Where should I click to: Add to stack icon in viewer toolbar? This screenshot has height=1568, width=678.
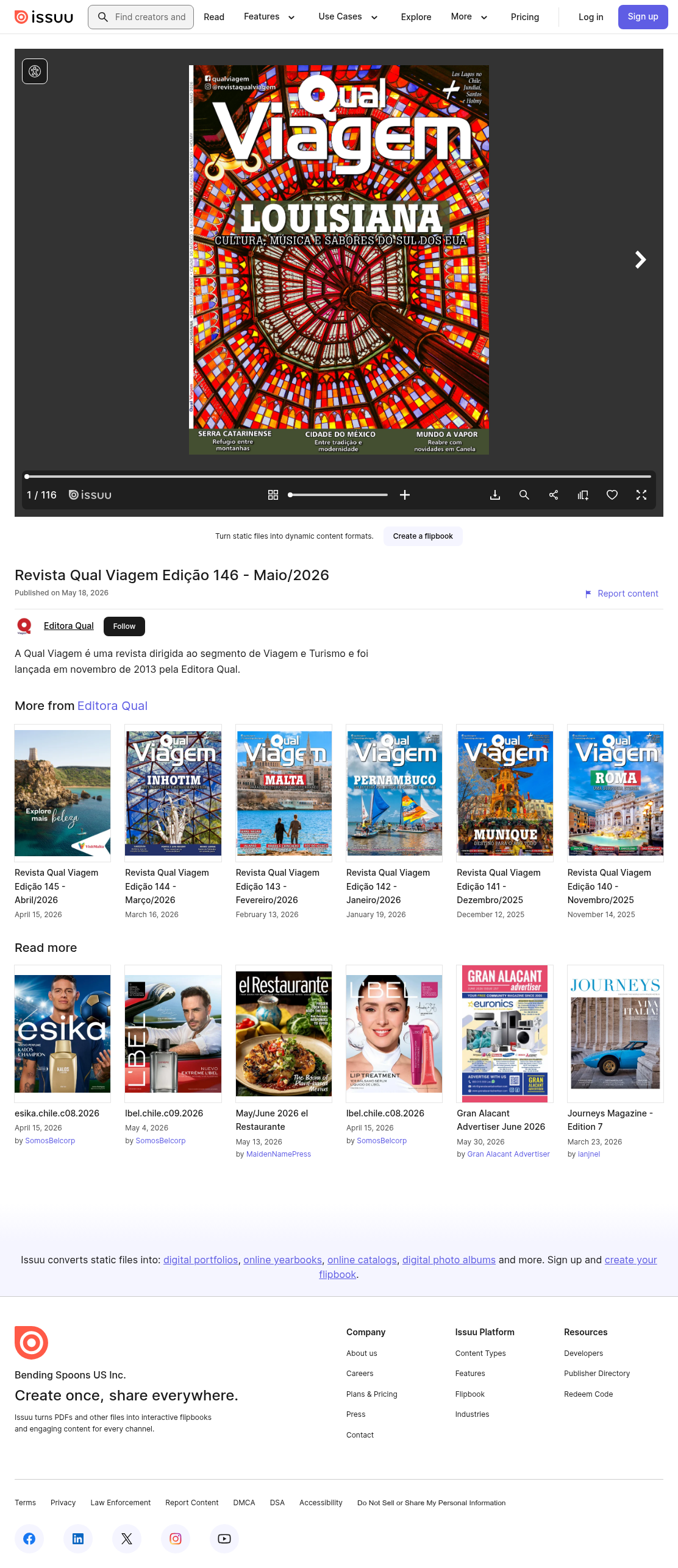tap(583, 495)
